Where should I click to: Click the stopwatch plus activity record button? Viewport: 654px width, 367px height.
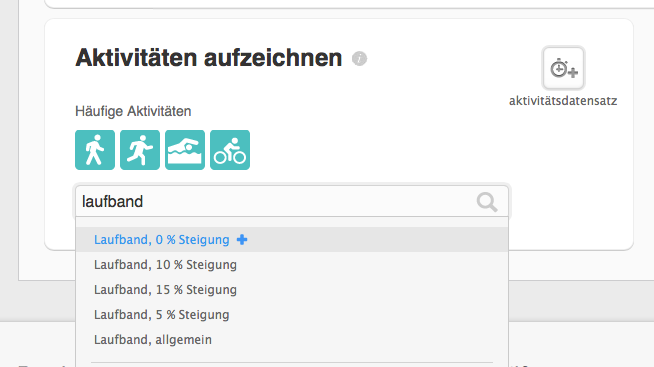click(563, 68)
